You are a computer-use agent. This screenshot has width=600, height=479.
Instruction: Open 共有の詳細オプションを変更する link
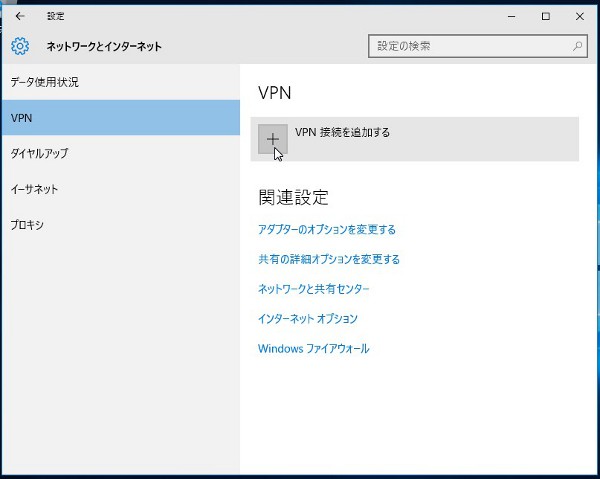[328, 259]
